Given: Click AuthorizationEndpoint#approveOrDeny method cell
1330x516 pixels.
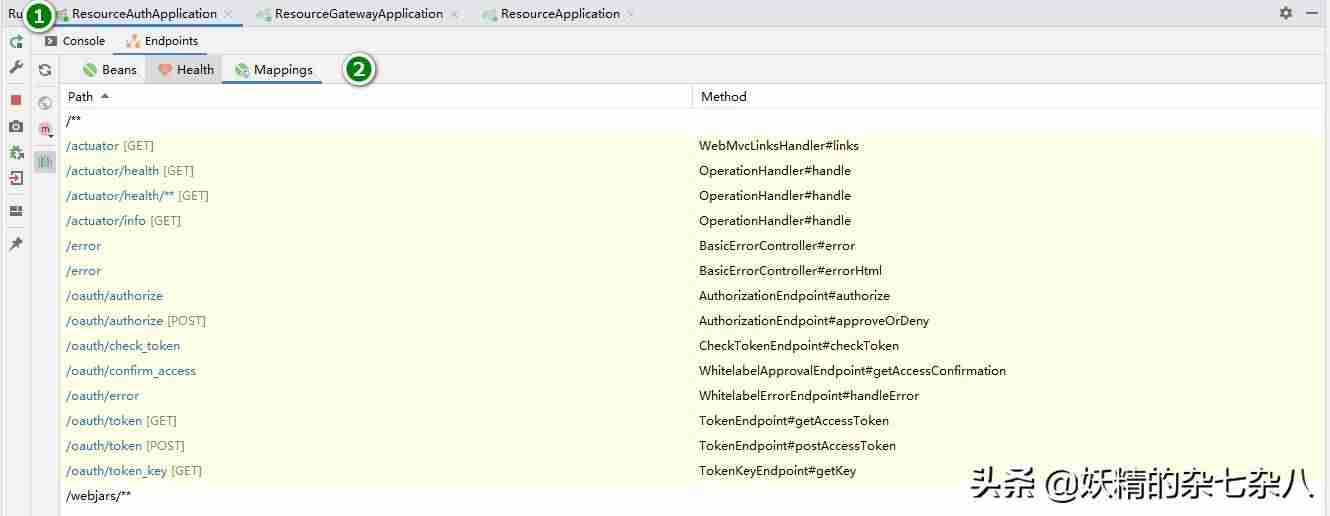Looking at the screenshot, I should pos(814,321).
